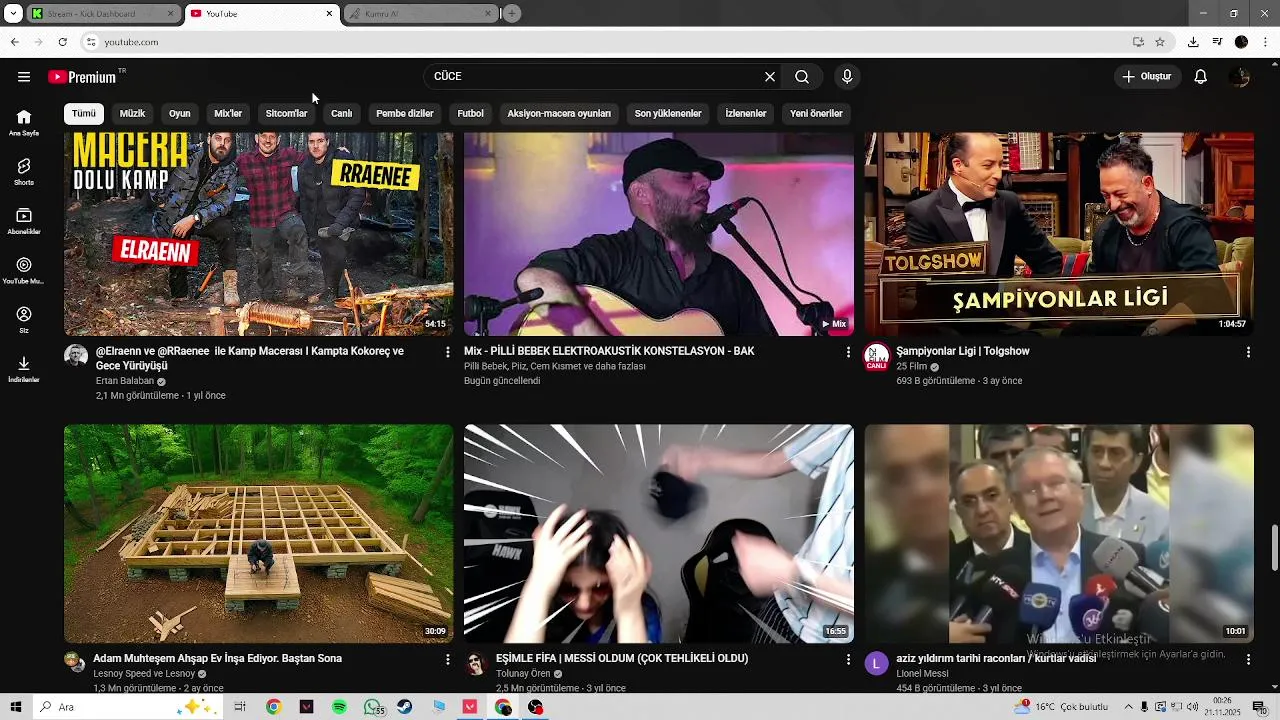Open Spotify from the taskbar
1280x720 pixels.
(339, 707)
